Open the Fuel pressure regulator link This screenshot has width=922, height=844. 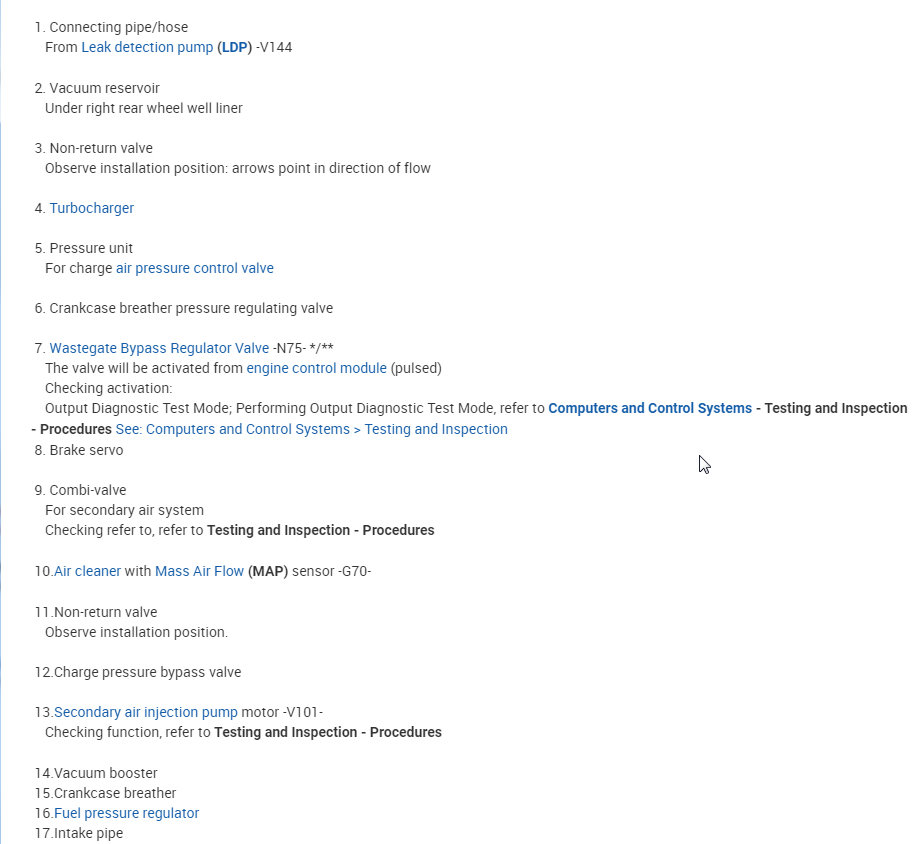click(x=126, y=813)
